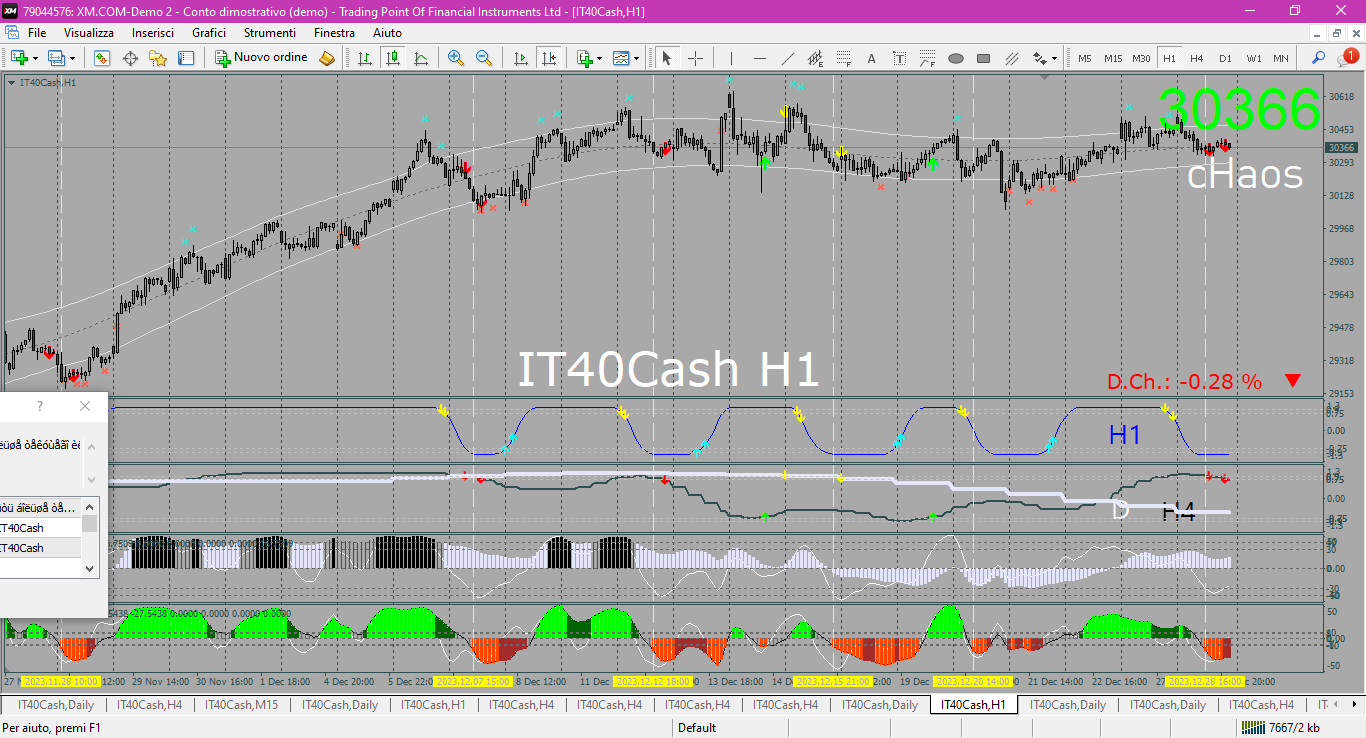Switch to M30 timeframe
Screen dimensions: 1366x738
click(x=1141, y=58)
